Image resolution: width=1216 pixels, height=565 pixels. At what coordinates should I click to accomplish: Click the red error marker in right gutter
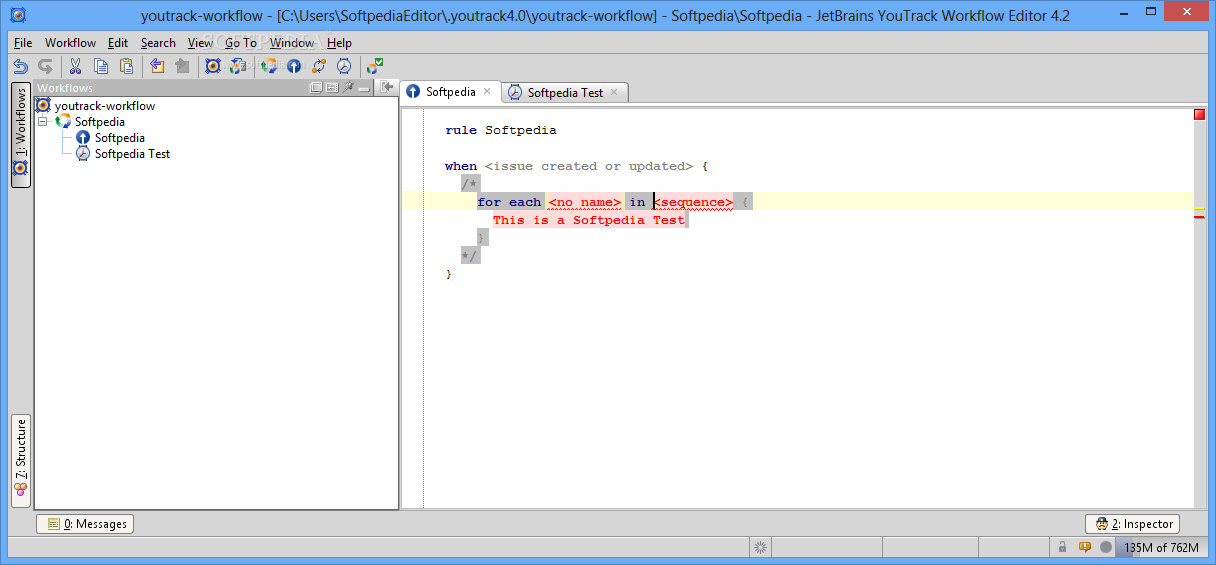(x=1199, y=217)
